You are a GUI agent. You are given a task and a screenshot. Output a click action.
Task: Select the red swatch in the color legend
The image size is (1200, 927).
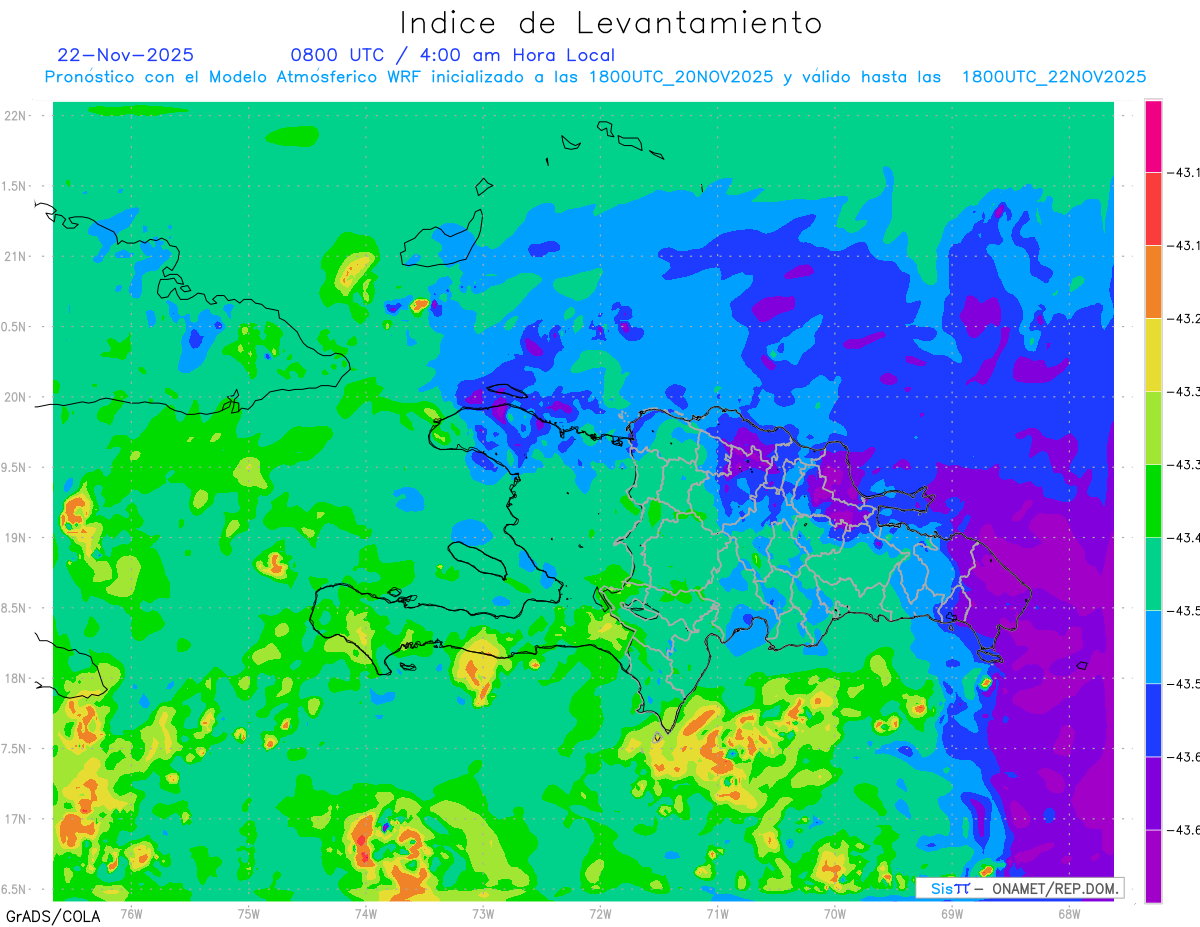tap(1153, 209)
